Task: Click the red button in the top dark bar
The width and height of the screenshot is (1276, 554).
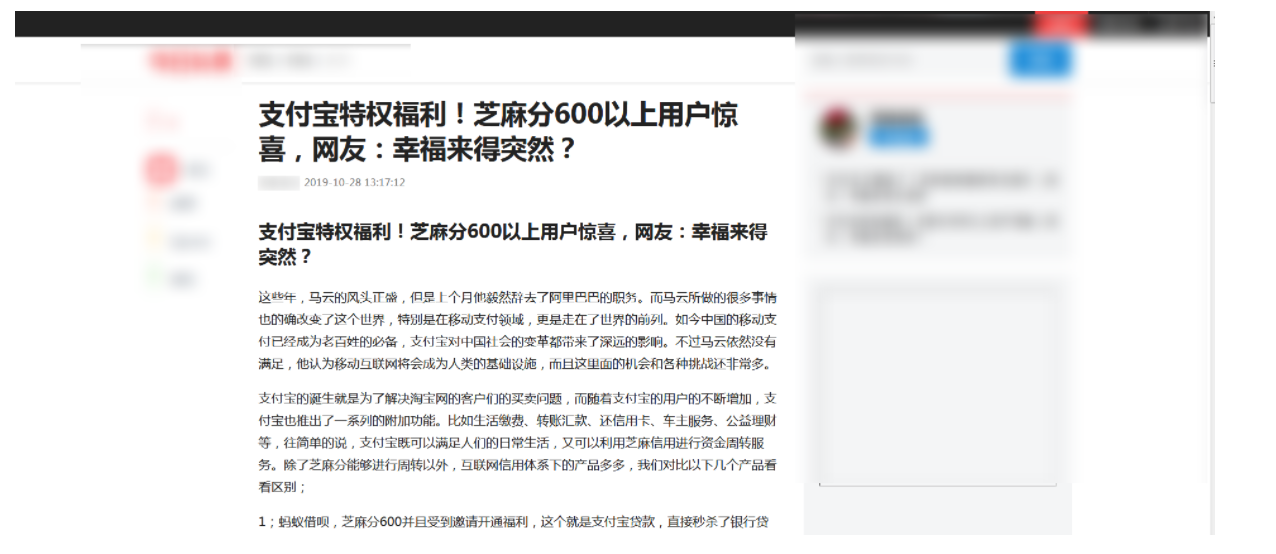Action: click(1061, 25)
